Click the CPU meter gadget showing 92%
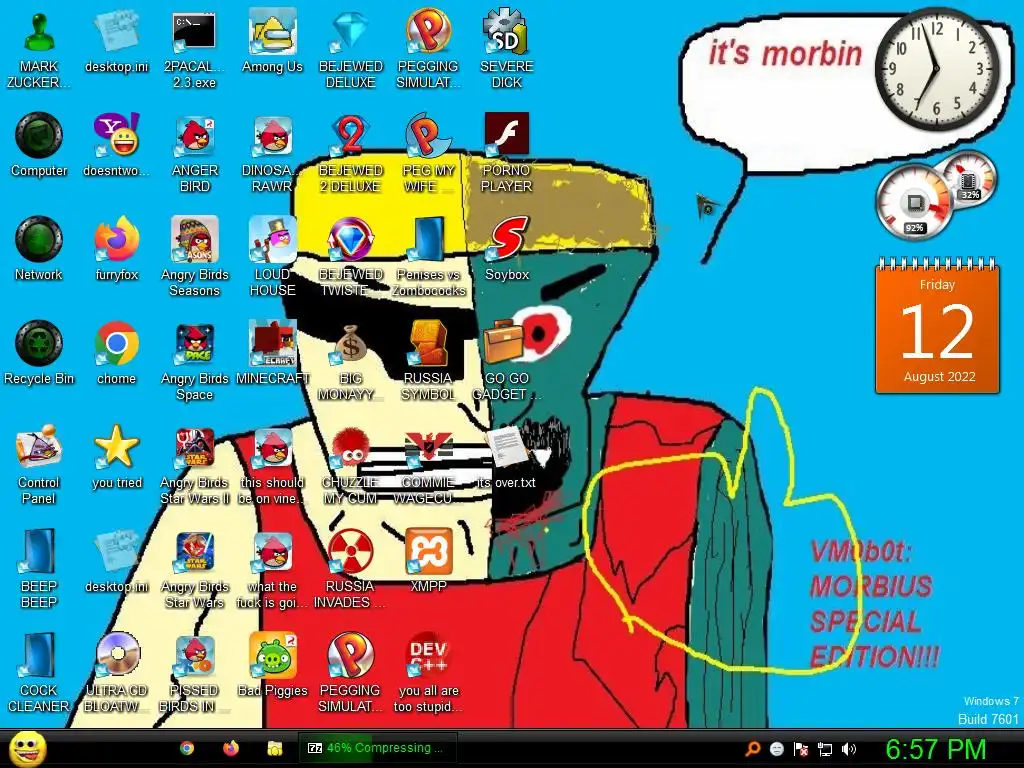Viewport: 1024px width, 768px height. click(x=914, y=201)
